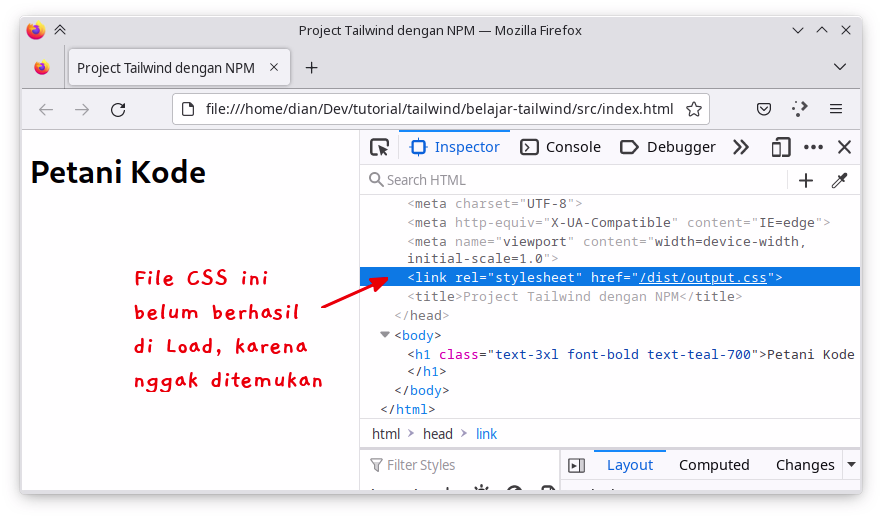Click the Petani Kode heading on page

tap(118, 172)
